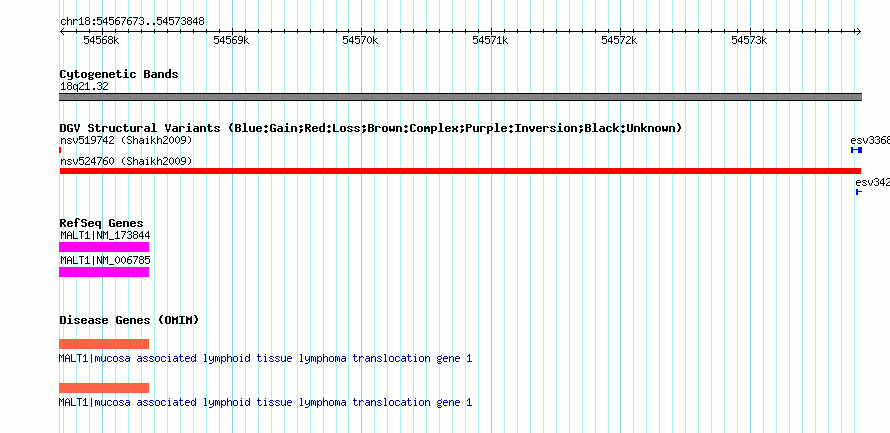
Task: Open the second MALT1 lymphoma translocation gene link
Action: tap(265, 402)
